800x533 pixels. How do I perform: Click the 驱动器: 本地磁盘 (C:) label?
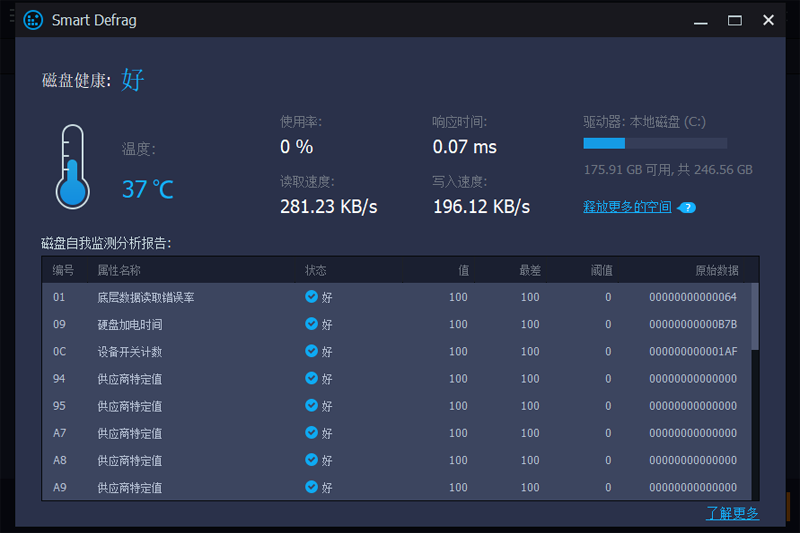tap(644, 122)
